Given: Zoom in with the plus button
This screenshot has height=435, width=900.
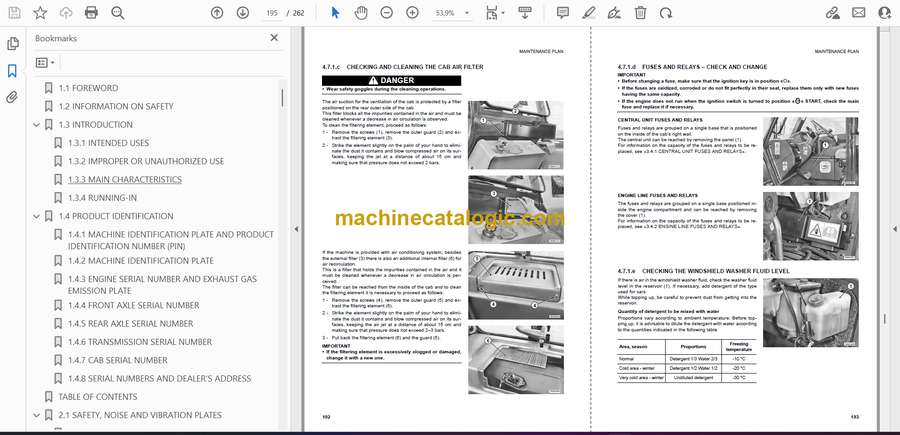Looking at the screenshot, I should coord(412,13).
